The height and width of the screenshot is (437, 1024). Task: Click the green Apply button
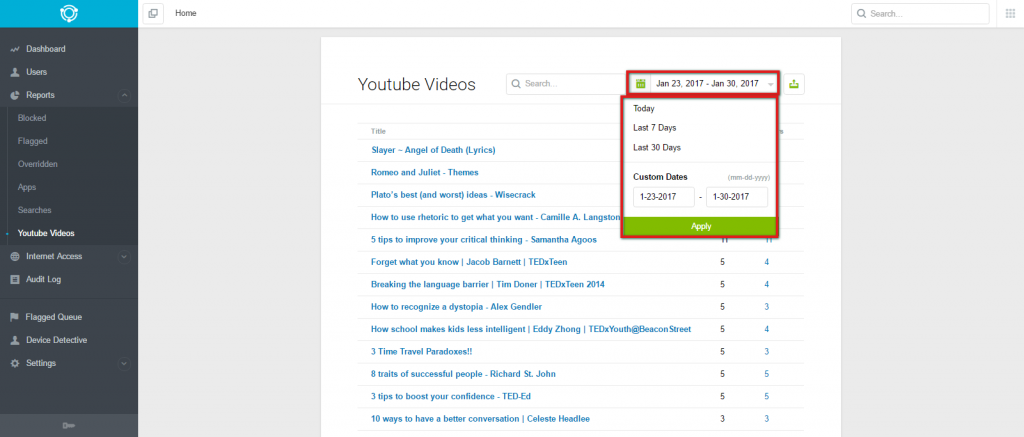[x=700, y=227]
